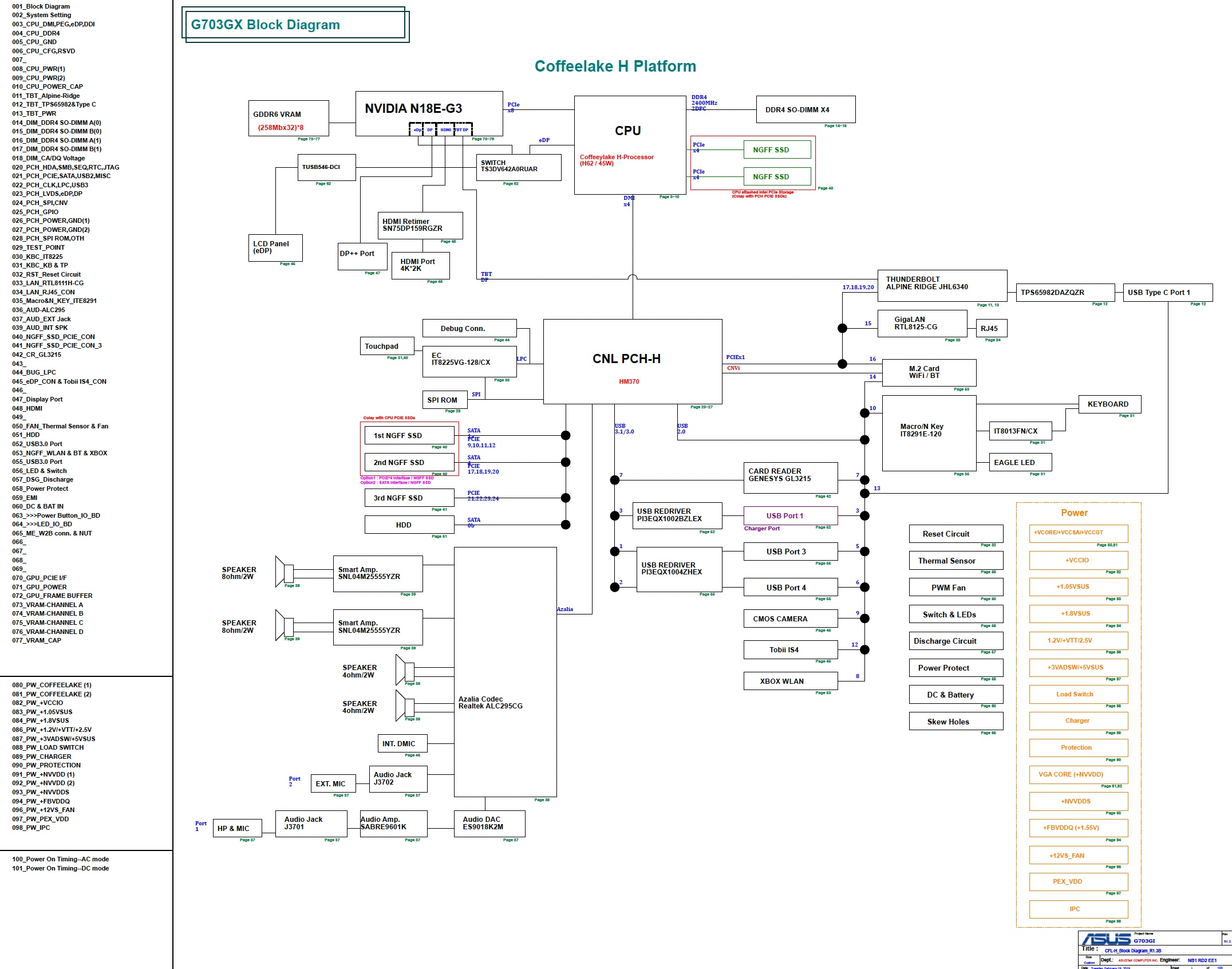The image size is (1232, 969).
Task: Select 003_CPU_DMI,PEG,eDP,DDI in the page list
Action: (53, 24)
